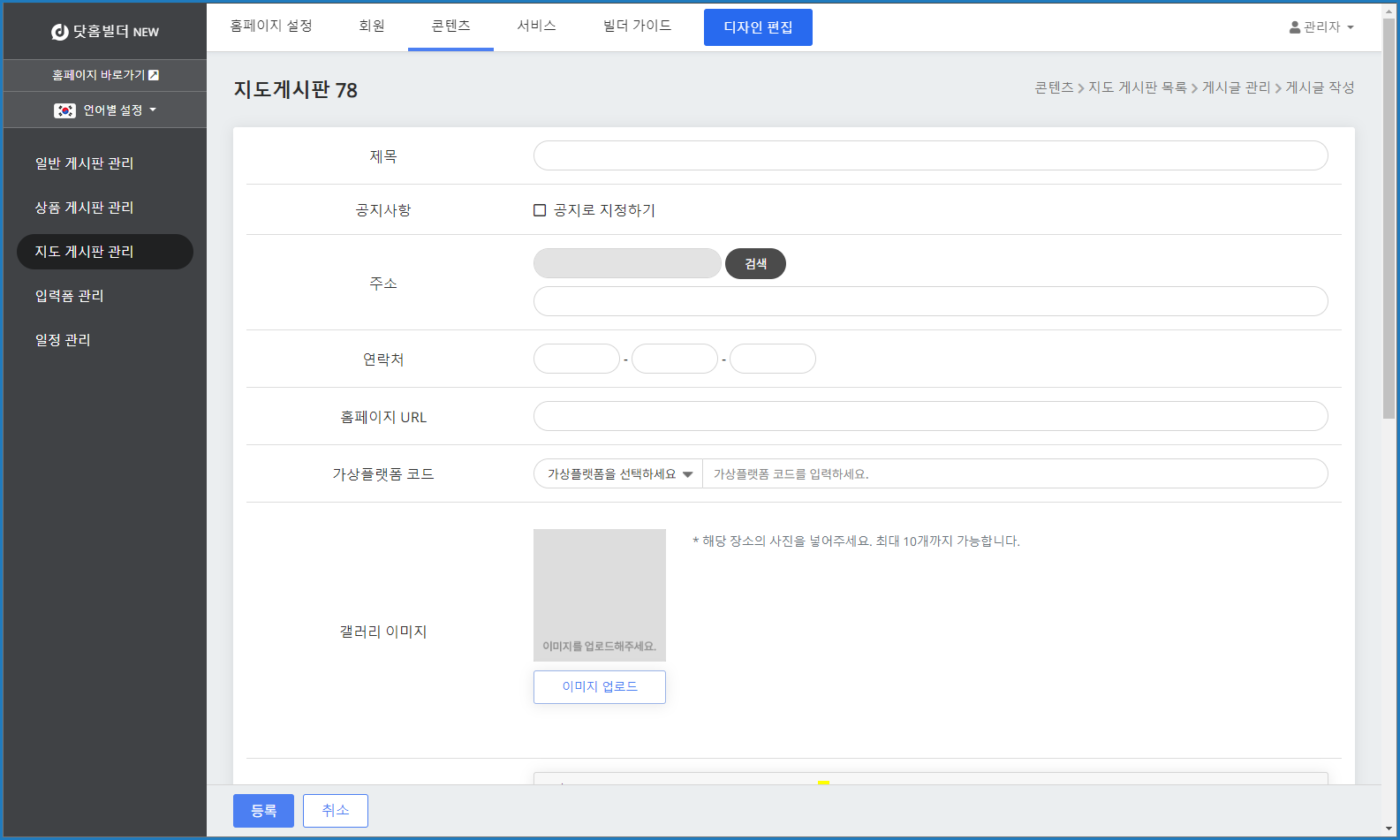Image resolution: width=1400 pixels, height=840 pixels.
Task: Click the 제목 title input field
Action: click(930, 155)
